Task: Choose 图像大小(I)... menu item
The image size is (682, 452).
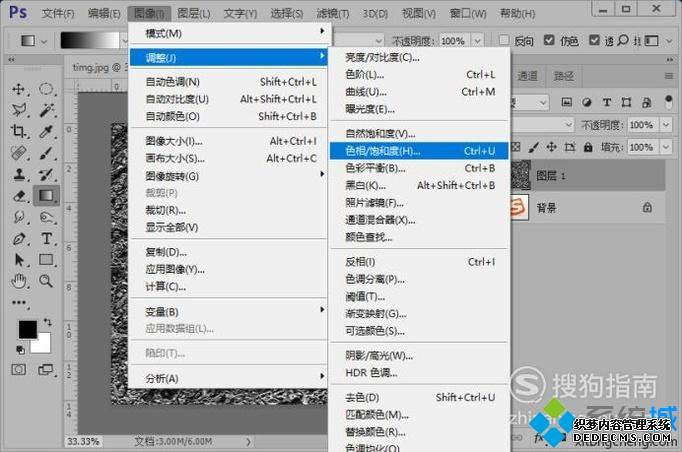Action: tap(229, 141)
